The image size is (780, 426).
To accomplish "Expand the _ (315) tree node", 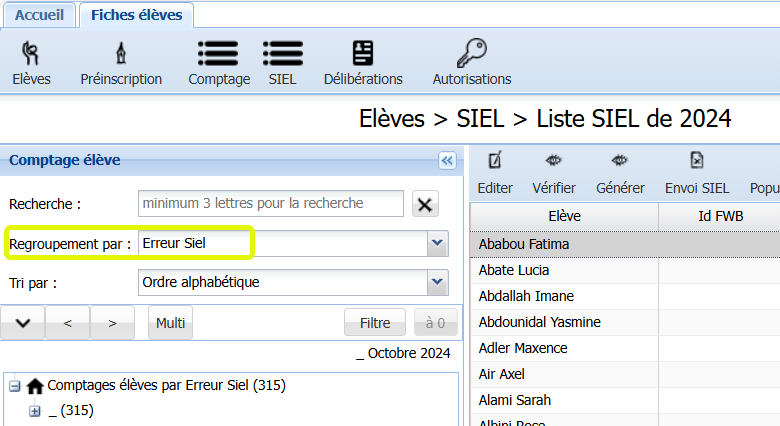I will 35,410.
